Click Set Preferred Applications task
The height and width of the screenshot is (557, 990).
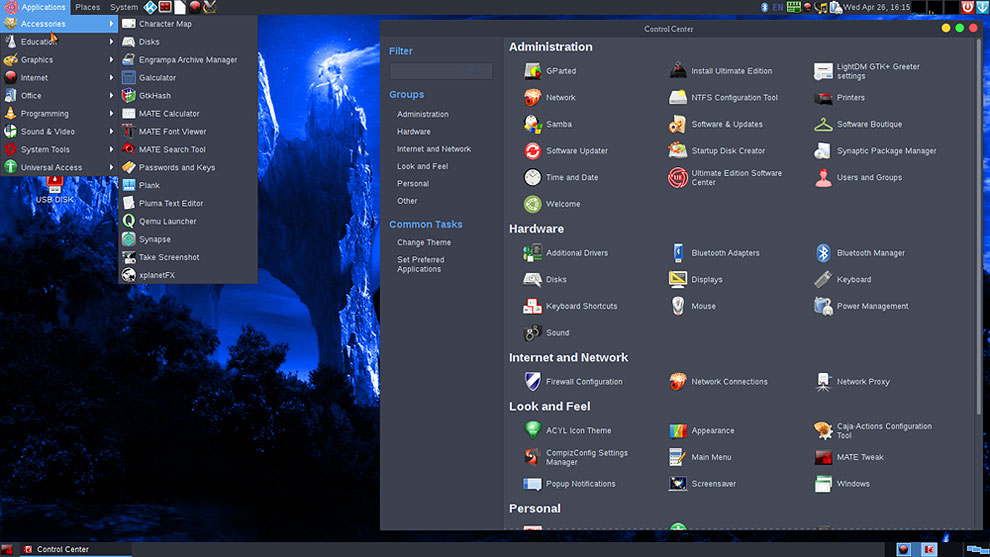pos(420,264)
